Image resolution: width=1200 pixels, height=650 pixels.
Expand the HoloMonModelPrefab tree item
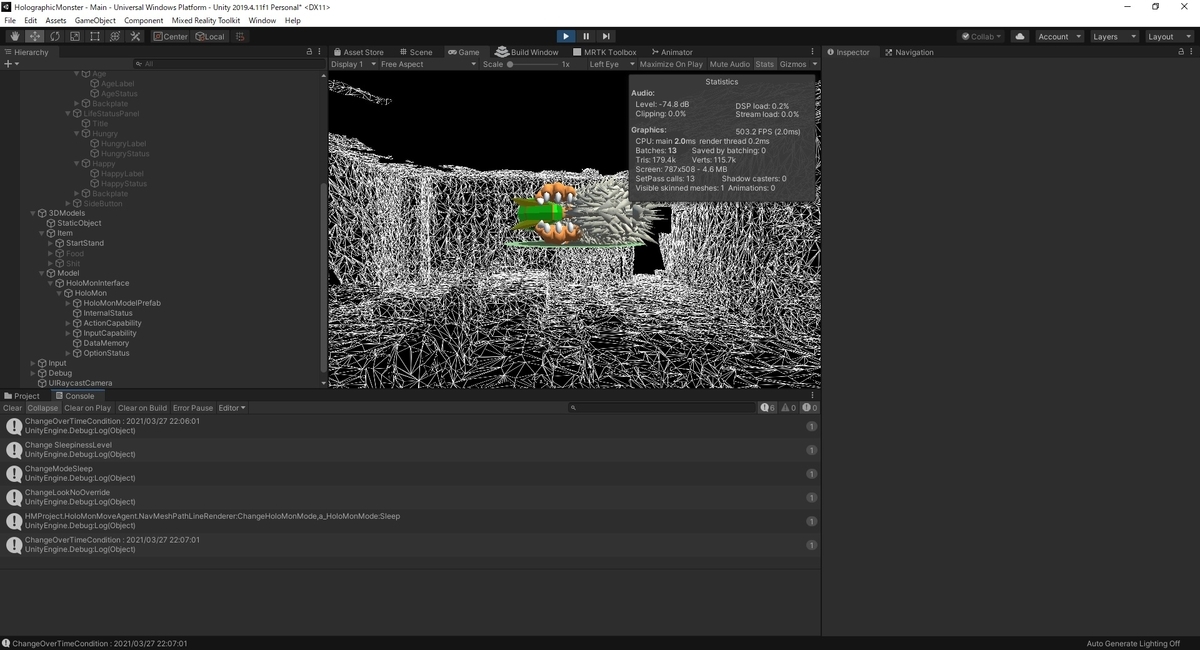[66, 303]
